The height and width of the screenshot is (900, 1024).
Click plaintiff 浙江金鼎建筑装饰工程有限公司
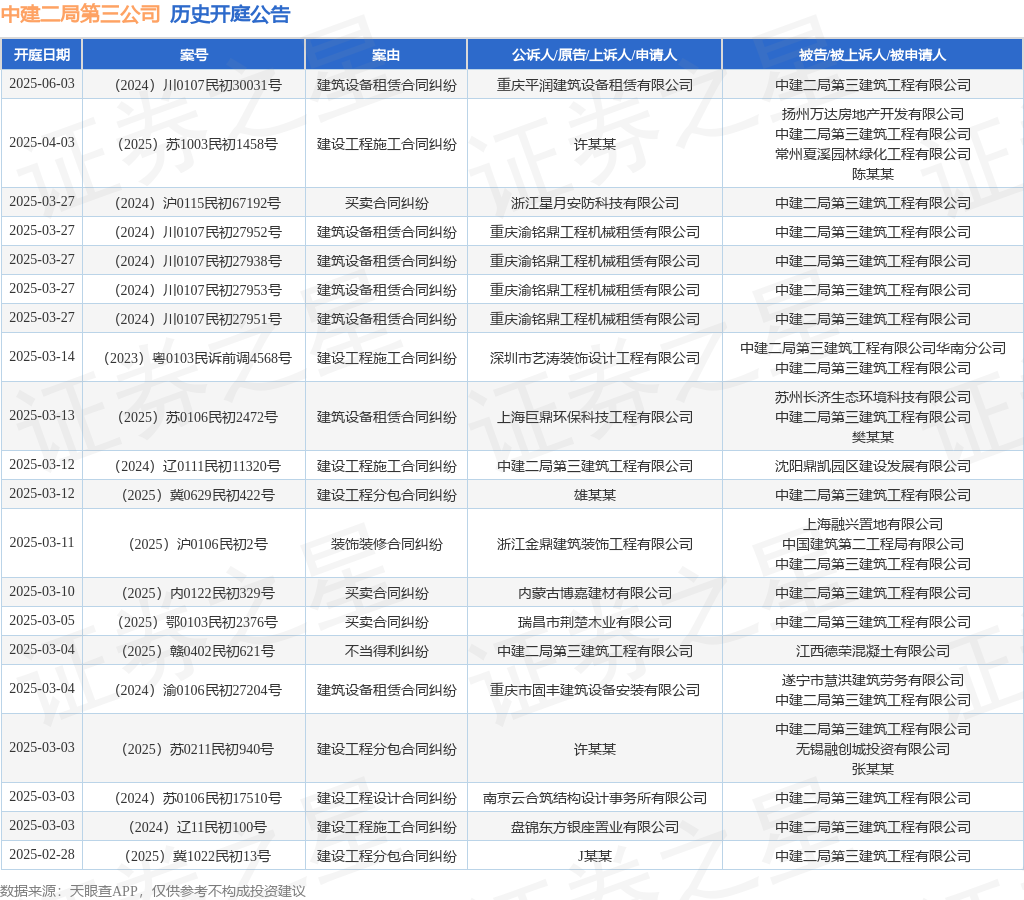(594, 544)
